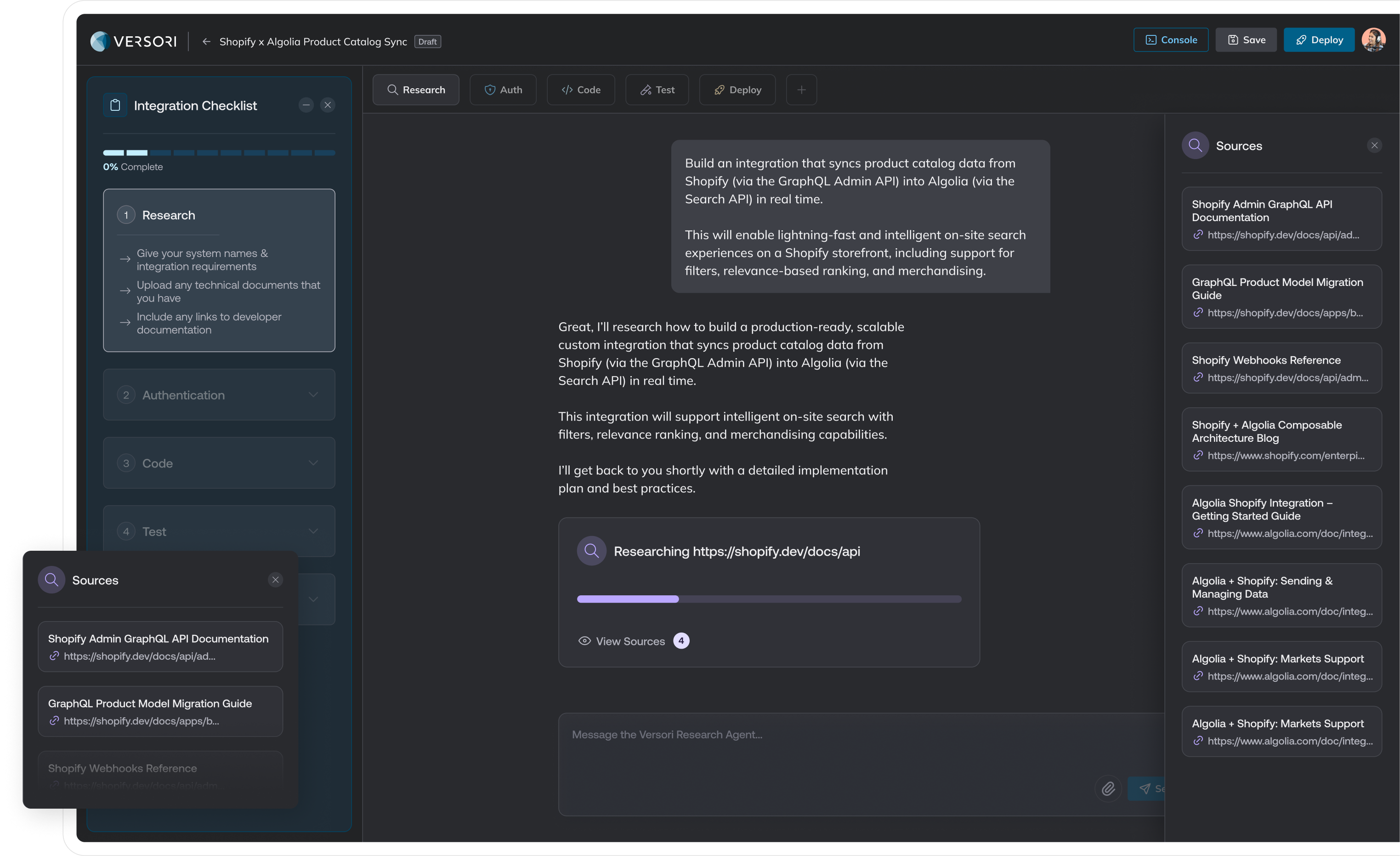Attach a file with paperclip icon
The image size is (1400, 856).
[1108, 788]
